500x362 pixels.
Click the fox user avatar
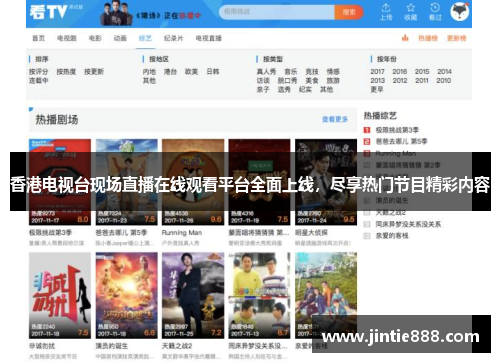pos(460,12)
